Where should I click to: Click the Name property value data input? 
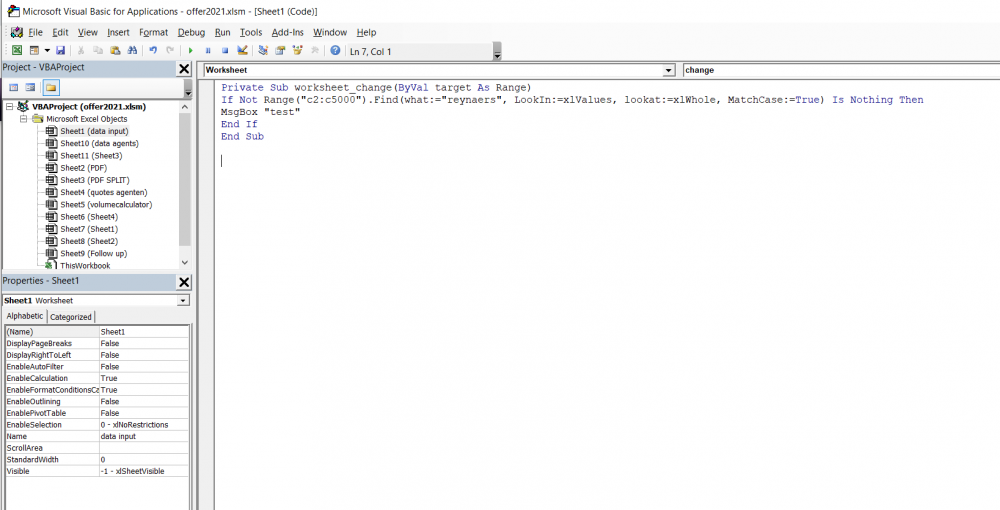coord(144,436)
